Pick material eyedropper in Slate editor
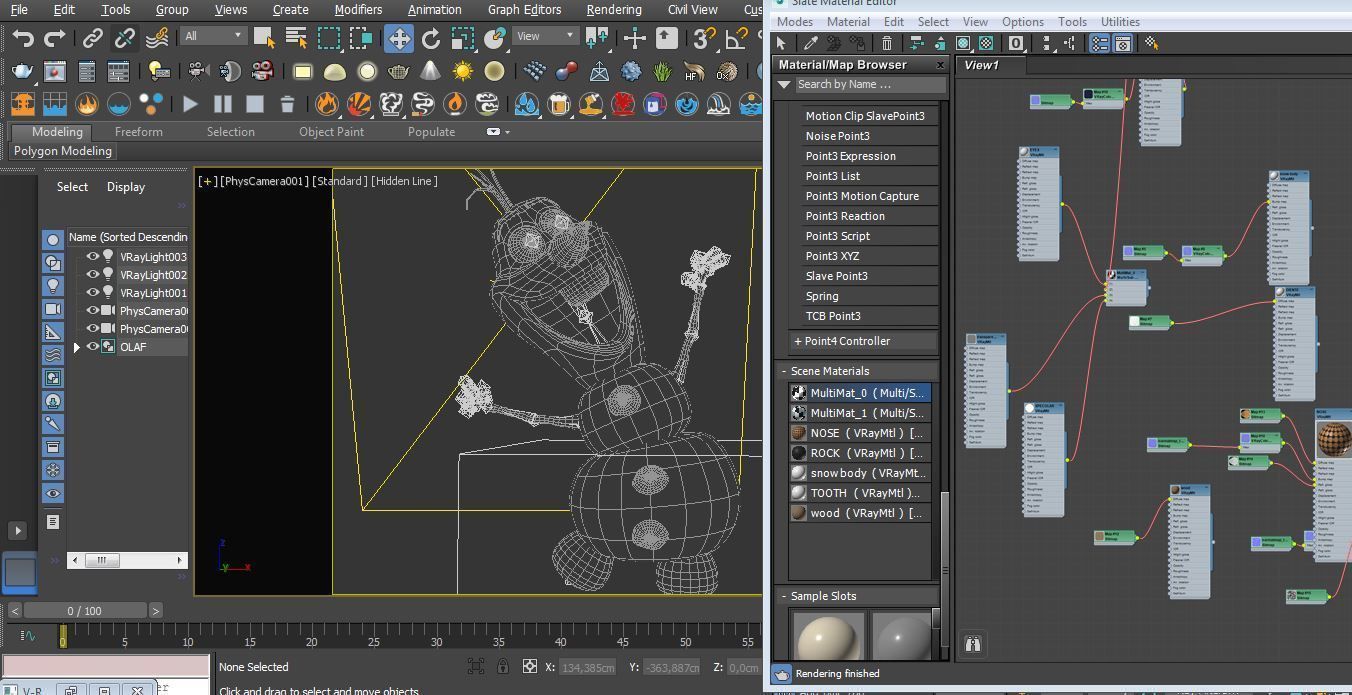The image size is (1352, 695). coord(810,43)
